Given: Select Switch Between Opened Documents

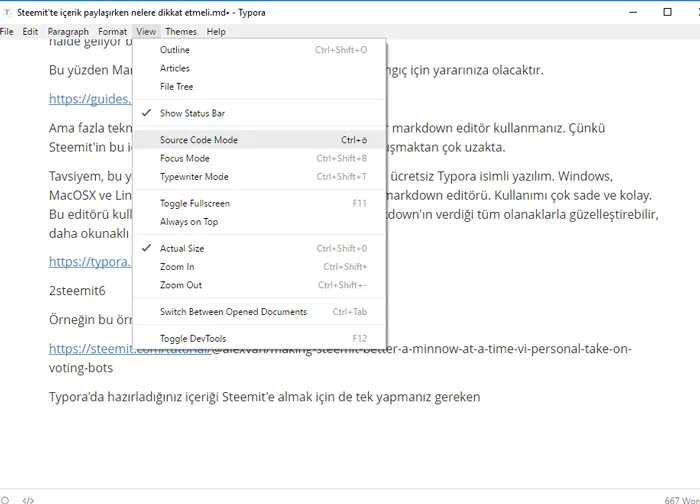Looking at the screenshot, I should click(x=259, y=312).
